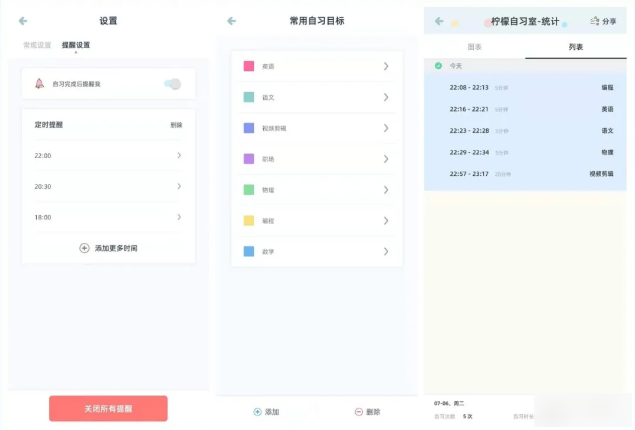Tap the plus icon next to 添加
The width and height of the screenshot is (635, 430).
(257, 412)
